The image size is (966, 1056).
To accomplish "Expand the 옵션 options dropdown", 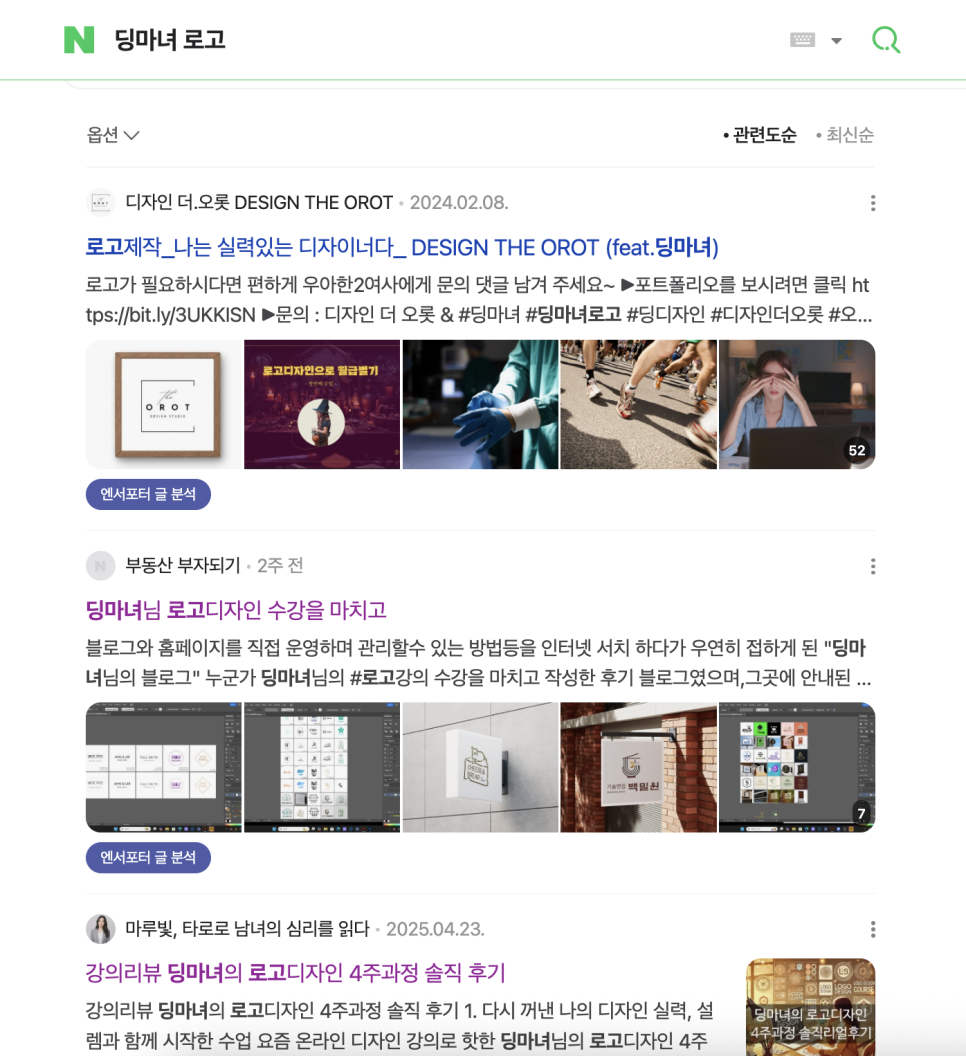I will 112,135.
